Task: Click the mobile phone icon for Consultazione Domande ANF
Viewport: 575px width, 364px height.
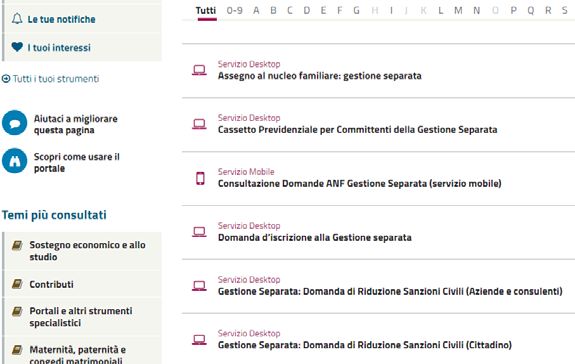Action: pyautogui.click(x=200, y=178)
